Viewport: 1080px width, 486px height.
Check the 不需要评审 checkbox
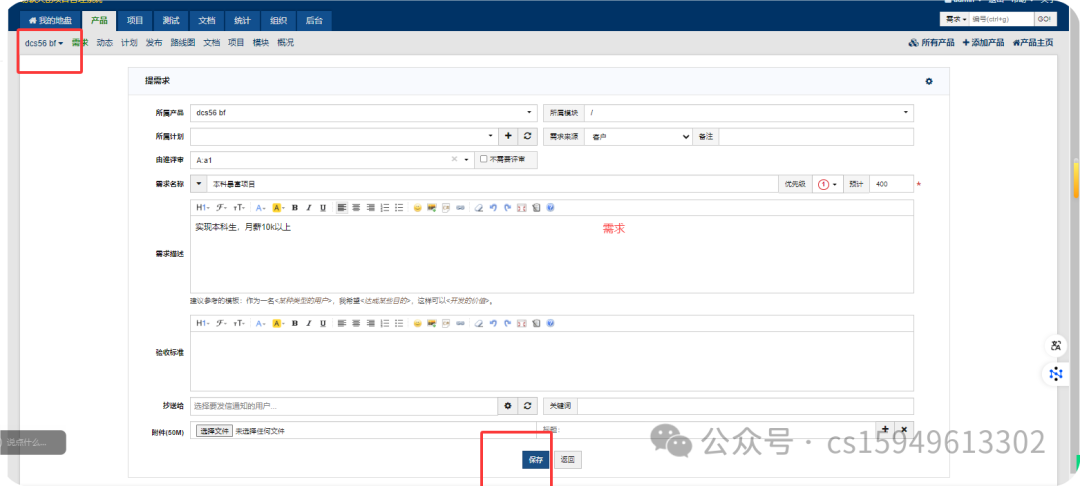[484, 159]
